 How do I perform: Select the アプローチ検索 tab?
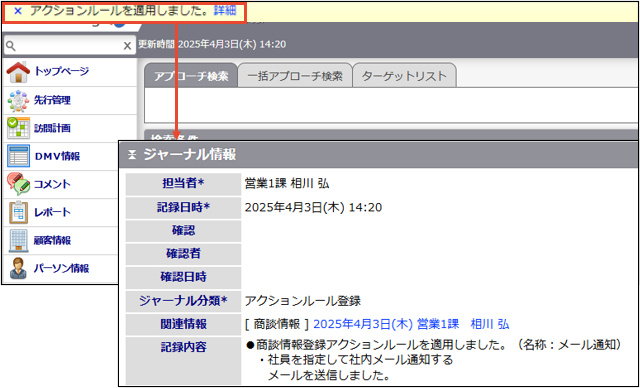(191, 76)
